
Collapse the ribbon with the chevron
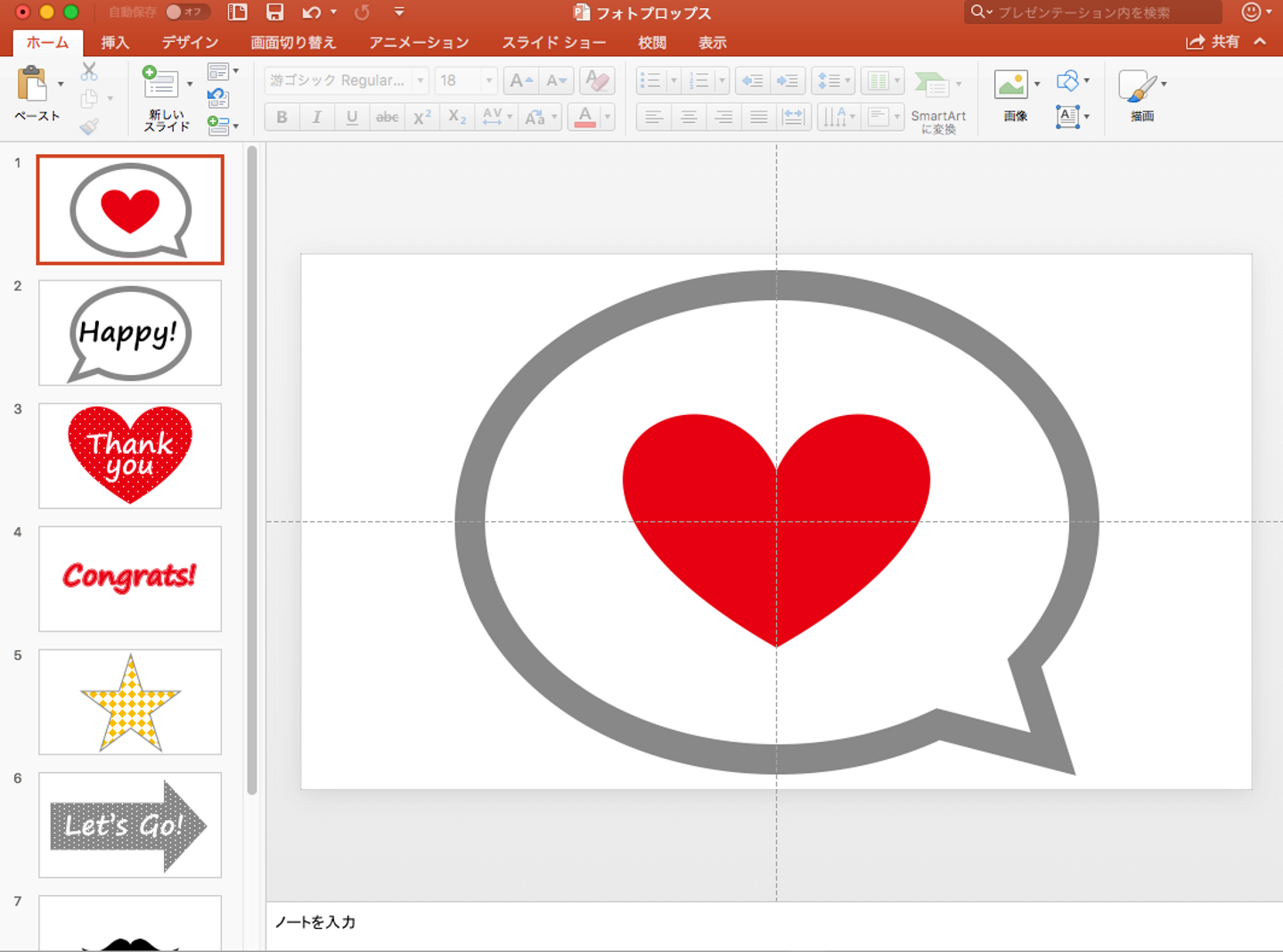1260,42
